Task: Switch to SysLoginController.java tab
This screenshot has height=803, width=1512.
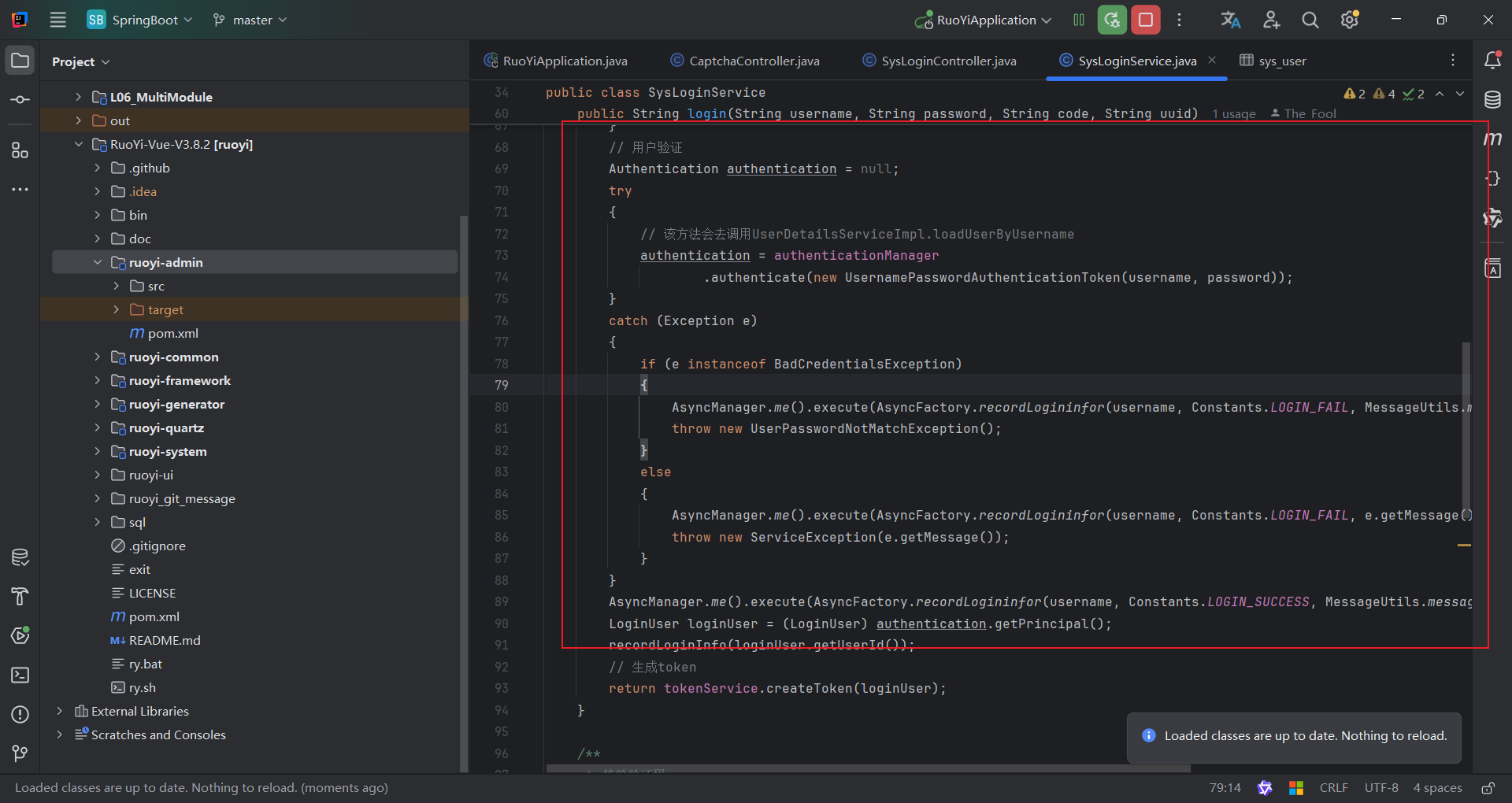Action: click(939, 61)
